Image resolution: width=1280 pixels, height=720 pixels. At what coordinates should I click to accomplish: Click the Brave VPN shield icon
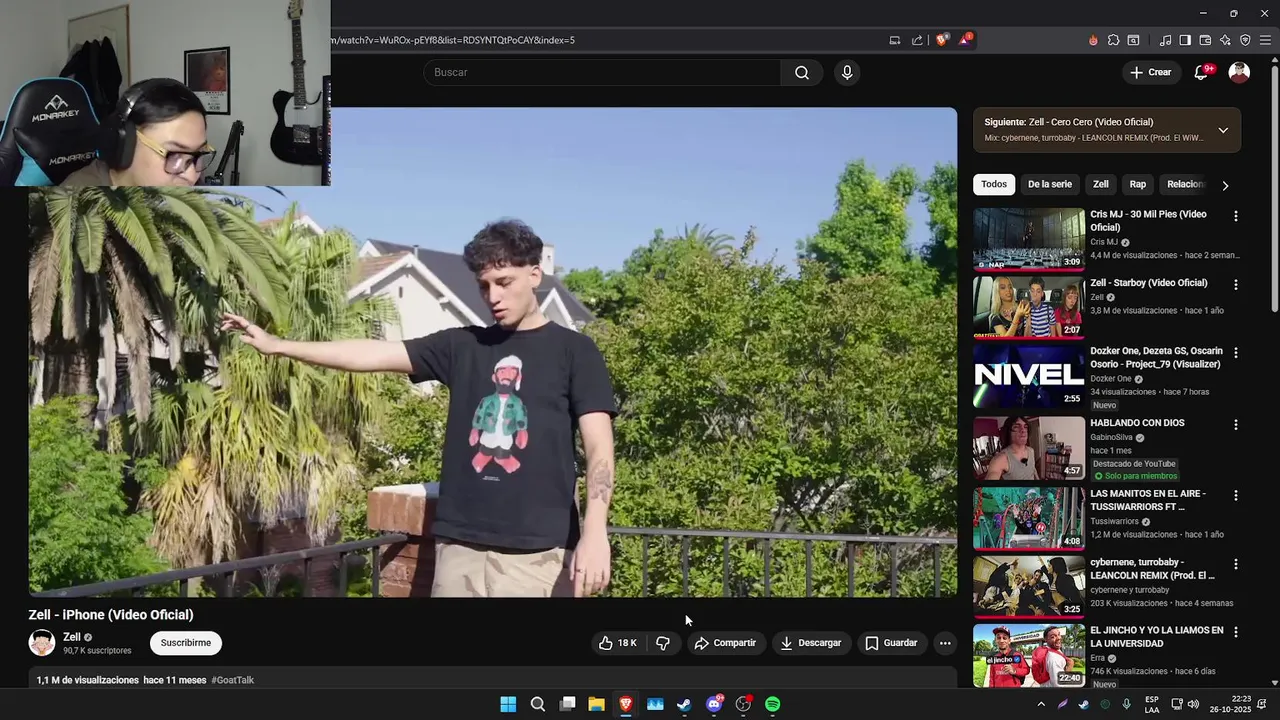pyautogui.click(x=1245, y=40)
